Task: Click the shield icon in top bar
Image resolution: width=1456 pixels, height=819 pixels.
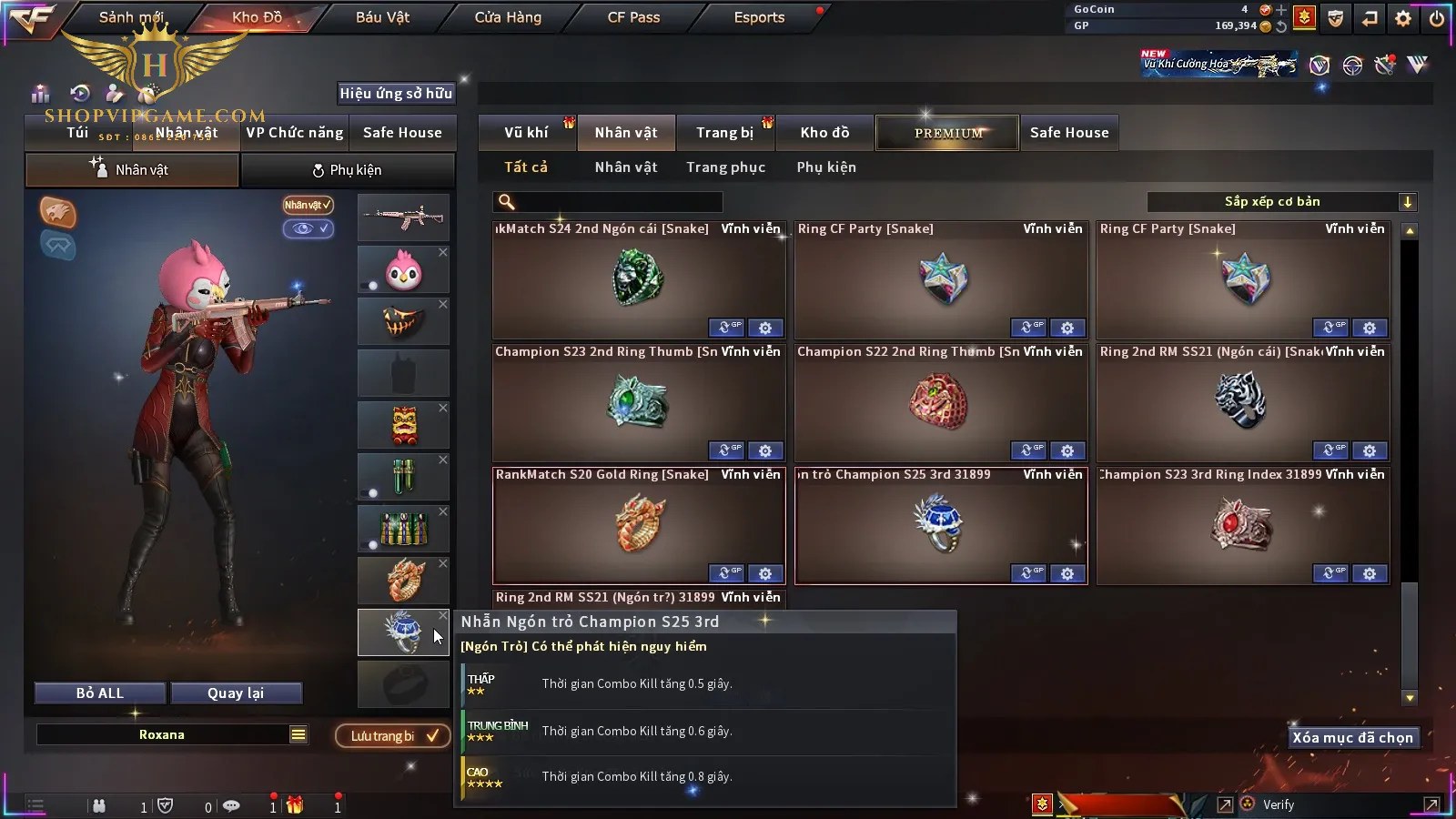Action: [1335, 18]
